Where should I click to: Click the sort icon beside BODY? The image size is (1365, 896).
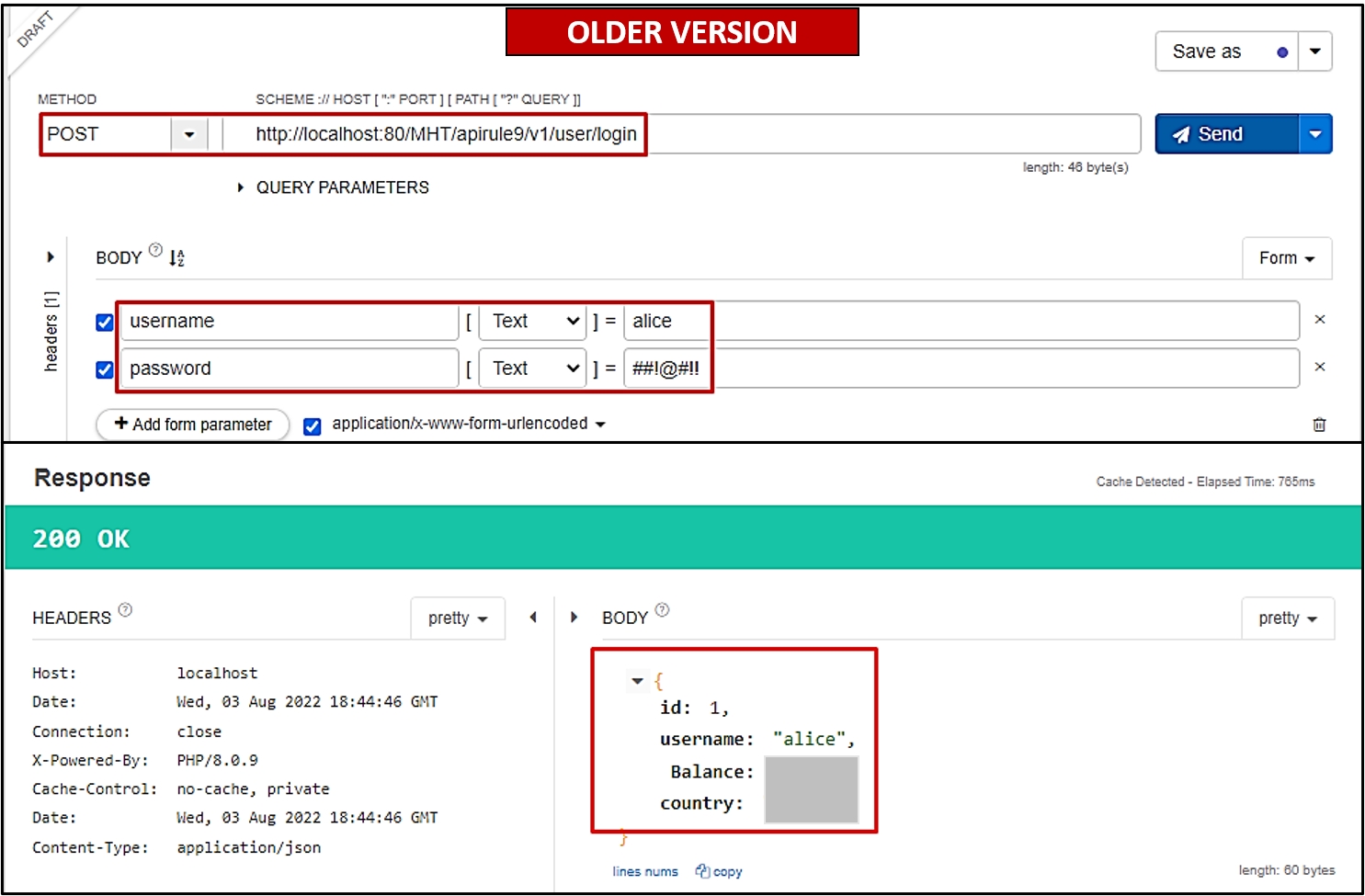point(176,258)
